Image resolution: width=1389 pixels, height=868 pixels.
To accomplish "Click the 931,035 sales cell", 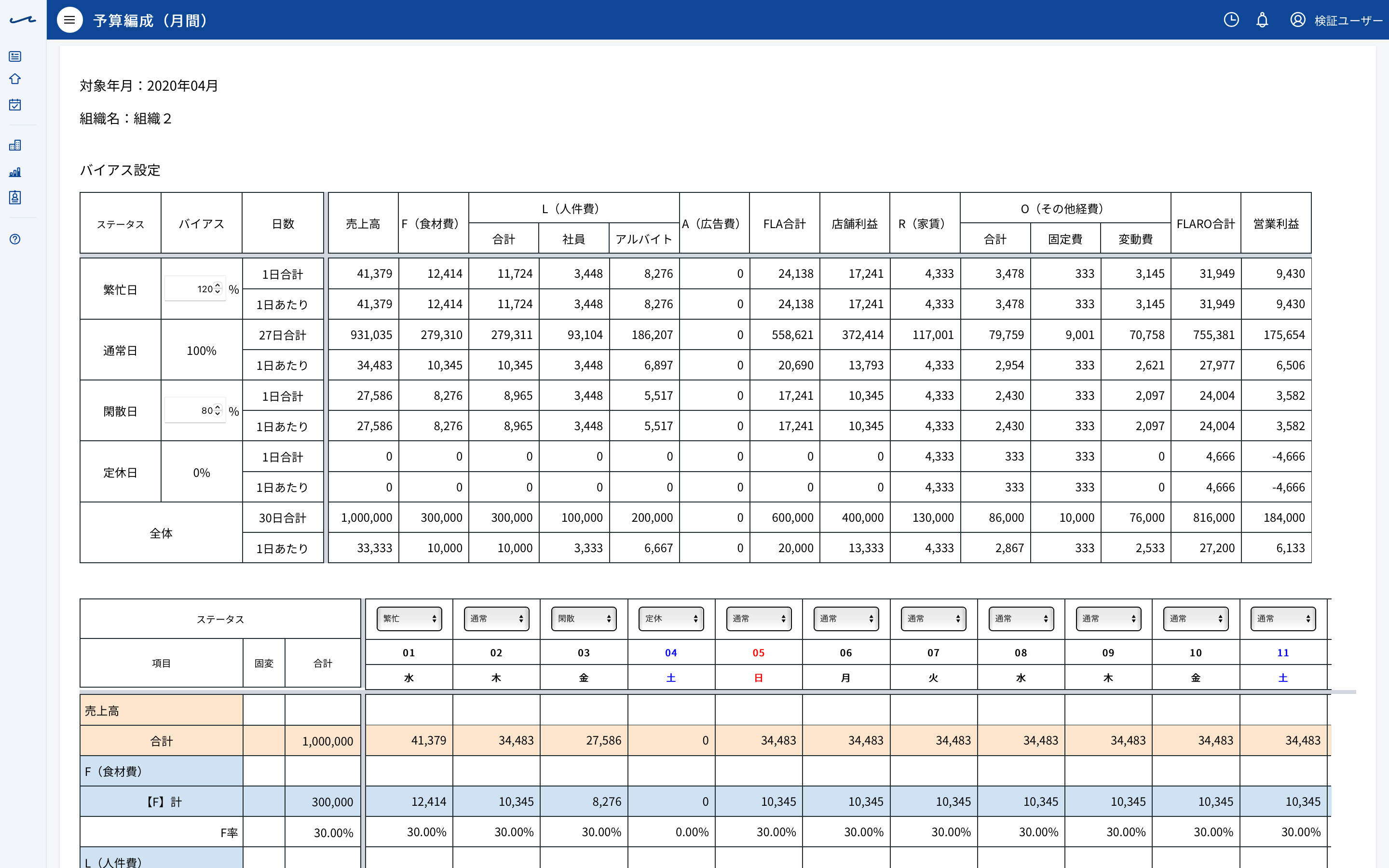I will tap(363, 335).
